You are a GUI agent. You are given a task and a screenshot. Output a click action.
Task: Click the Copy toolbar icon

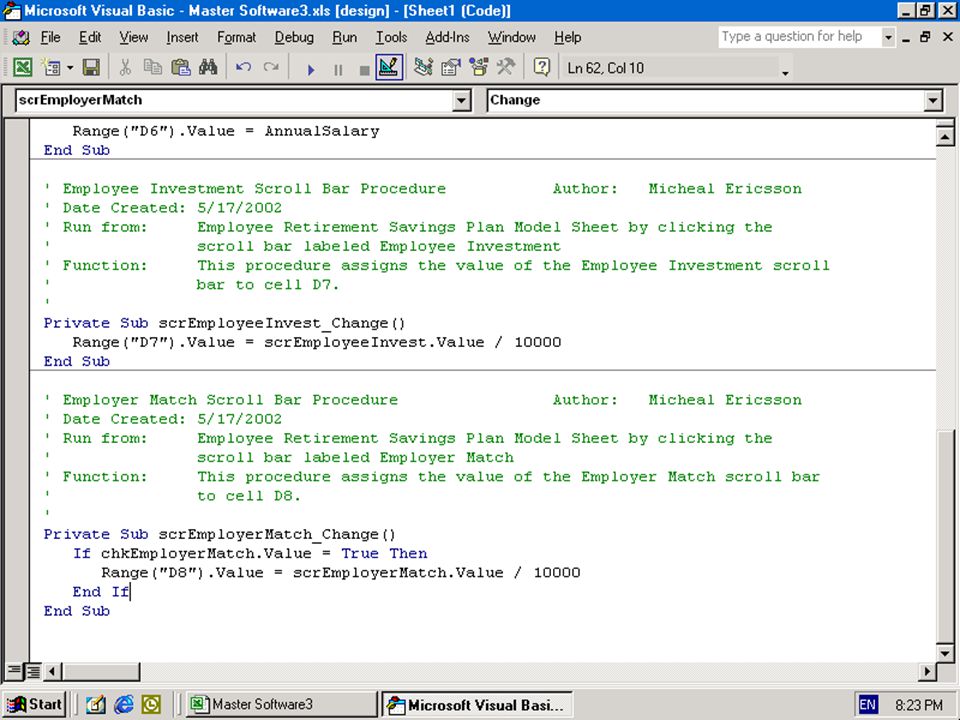pyautogui.click(x=152, y=67)
